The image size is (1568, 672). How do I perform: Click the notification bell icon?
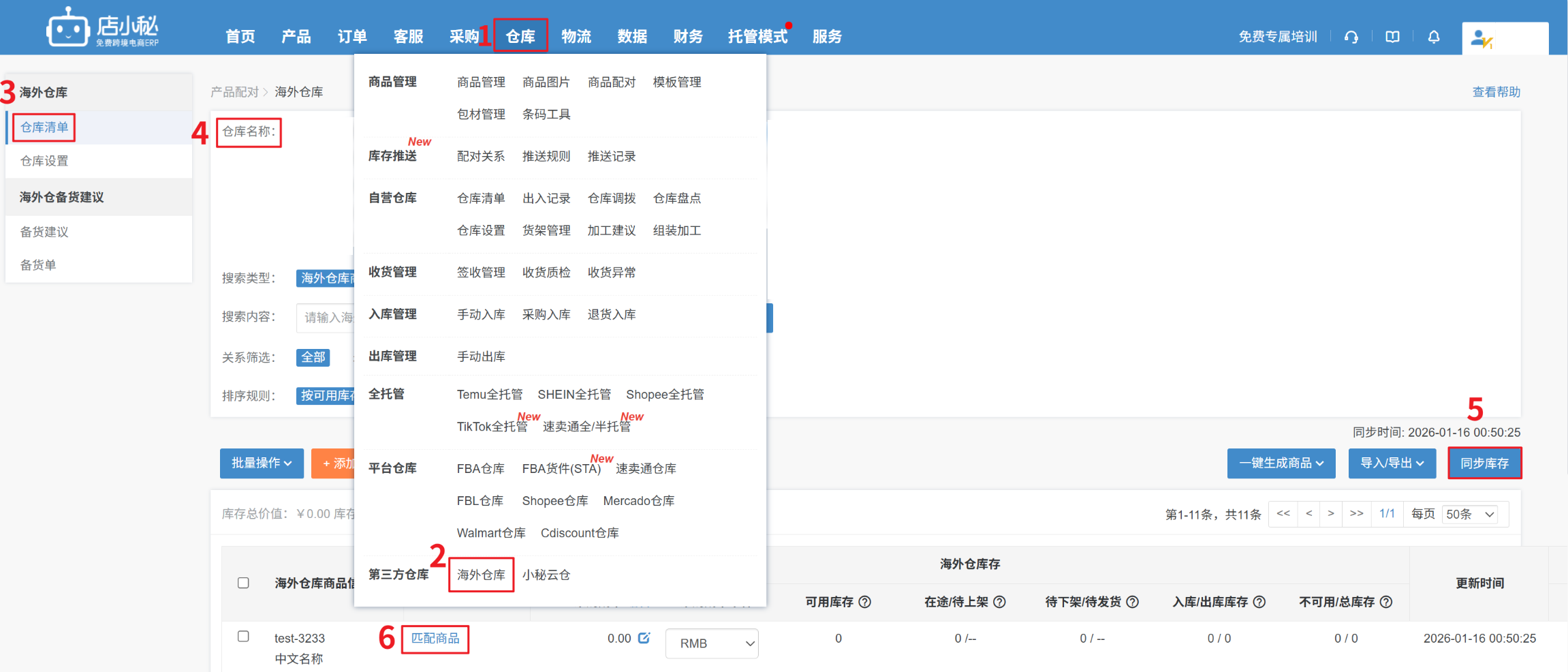pos(1434,37)
